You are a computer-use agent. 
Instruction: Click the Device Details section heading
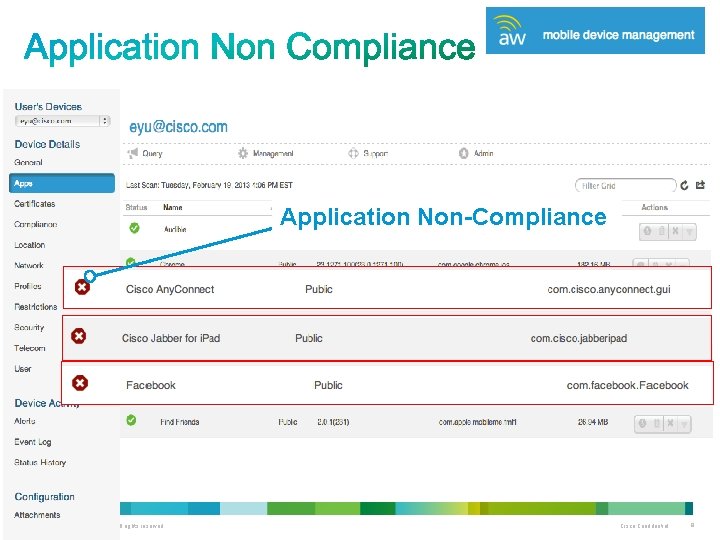click(x=47, y=144)
